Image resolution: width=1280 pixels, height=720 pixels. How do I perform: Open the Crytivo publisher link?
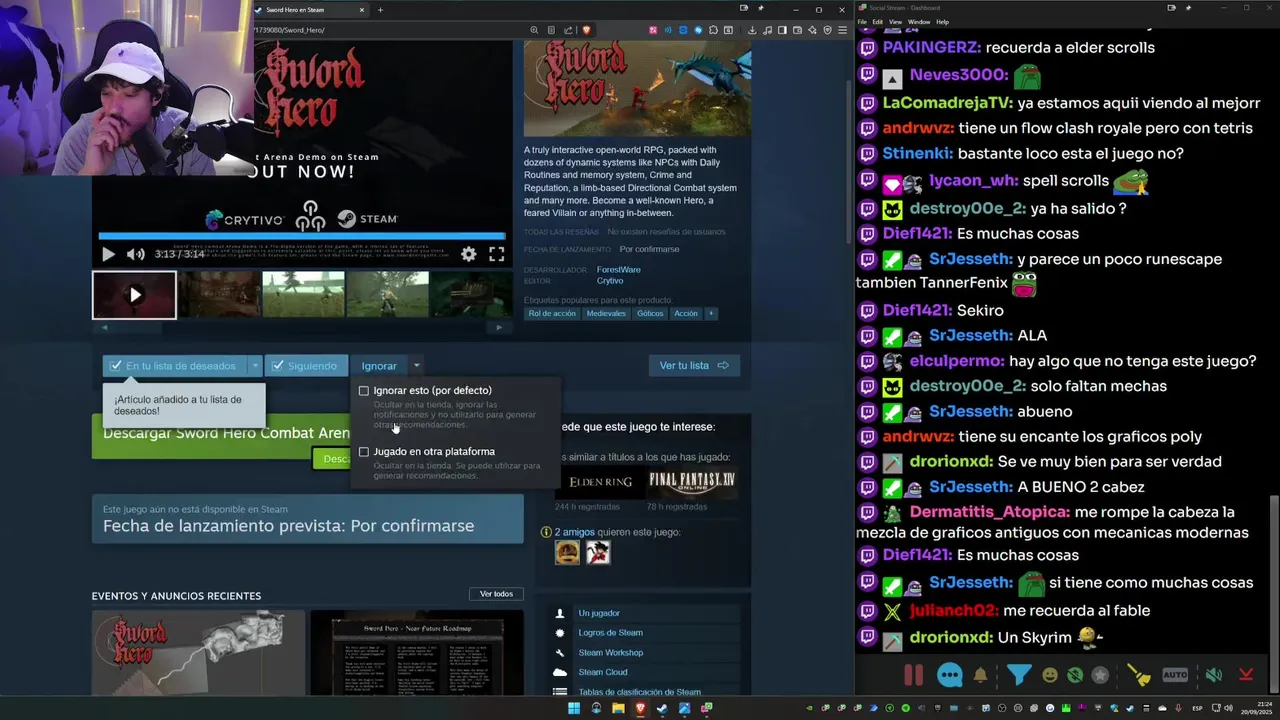coord(610,281)
